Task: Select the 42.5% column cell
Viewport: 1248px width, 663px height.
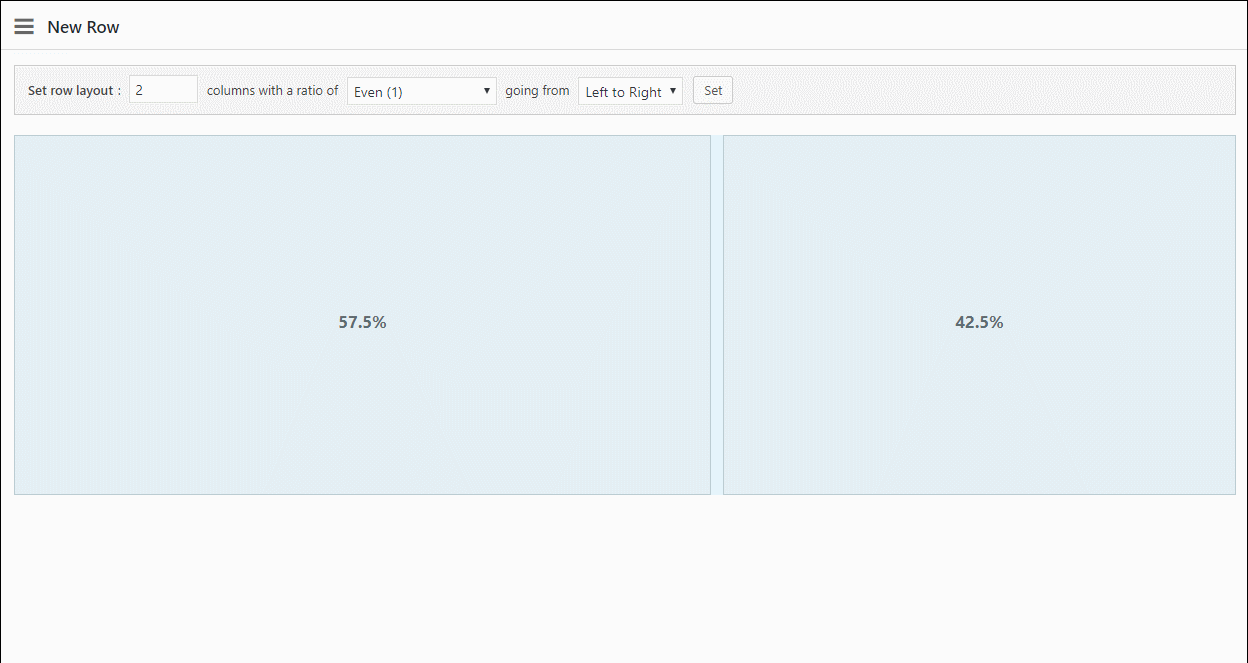Action: (979, 315)
